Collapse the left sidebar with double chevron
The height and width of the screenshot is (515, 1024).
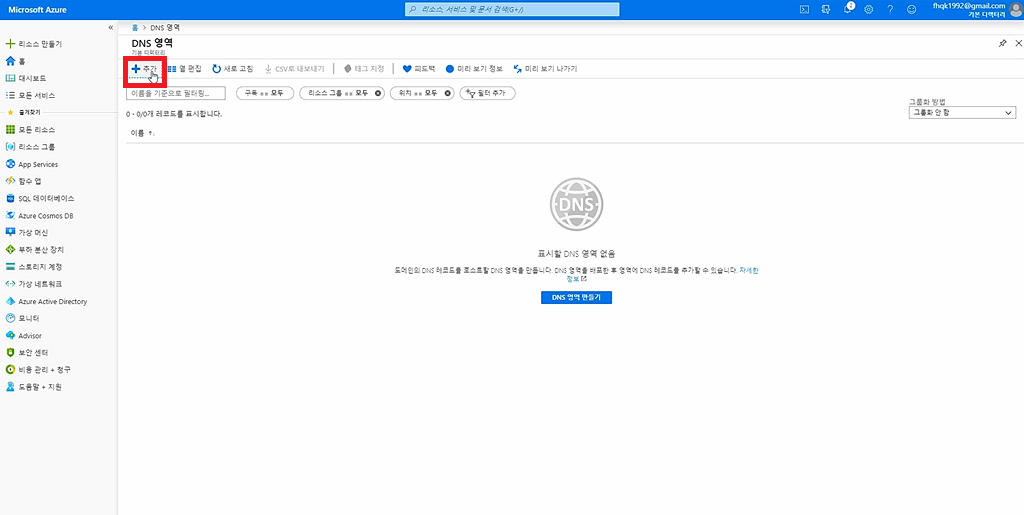110,27
